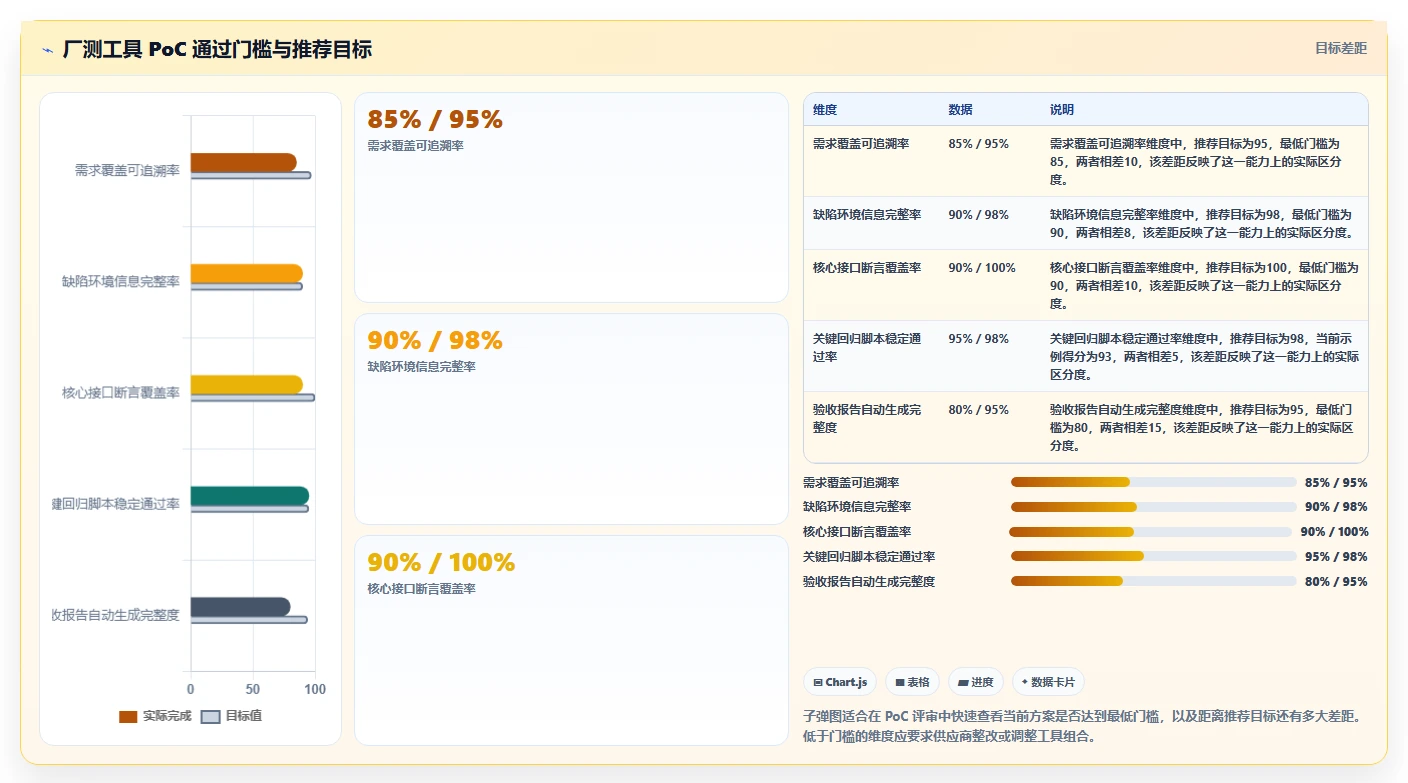1408x783 pixels.
Task: Click the table description mentioning 两者相差8
Action: (1202, 224)
